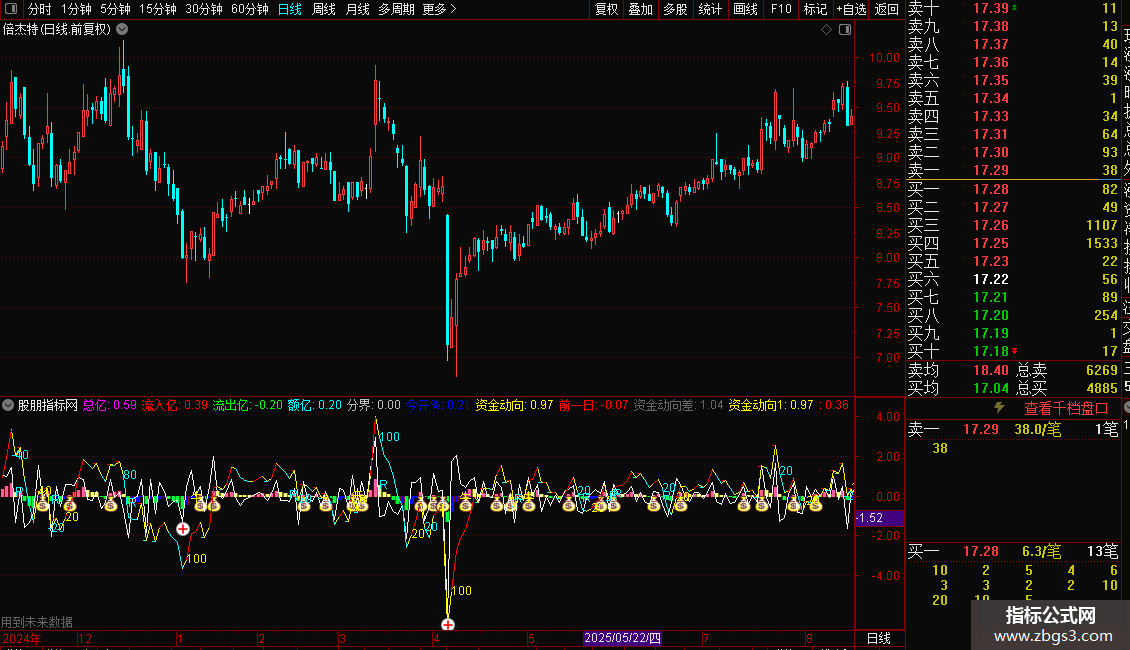Click the -1.52 indicator value tag
The width and height of the screenshot is (1130, 650).
pyautogui.click(x=878, y=517)
